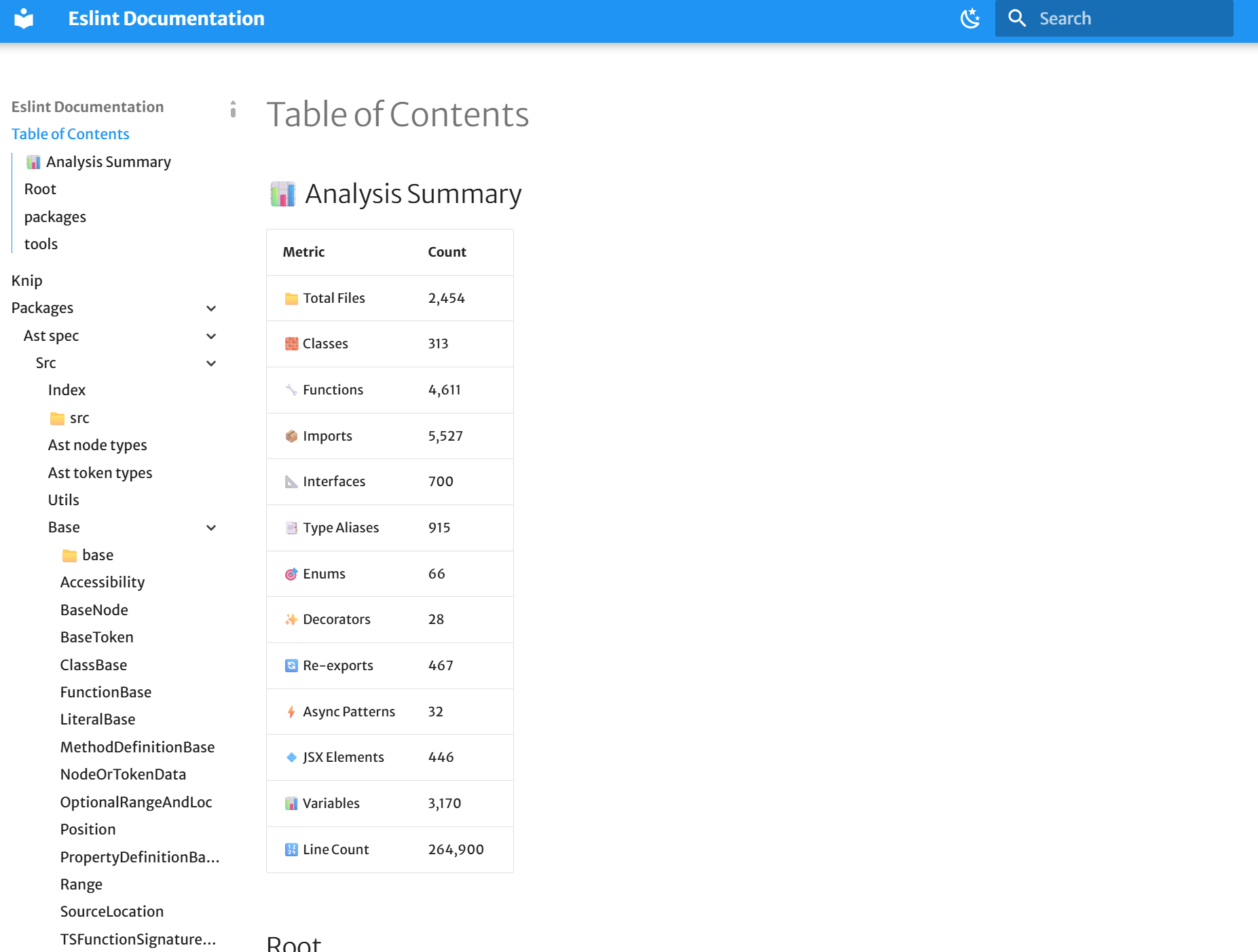1258x952 pixels.
Task: Open the Index page
Action: (x=67, y=390)
